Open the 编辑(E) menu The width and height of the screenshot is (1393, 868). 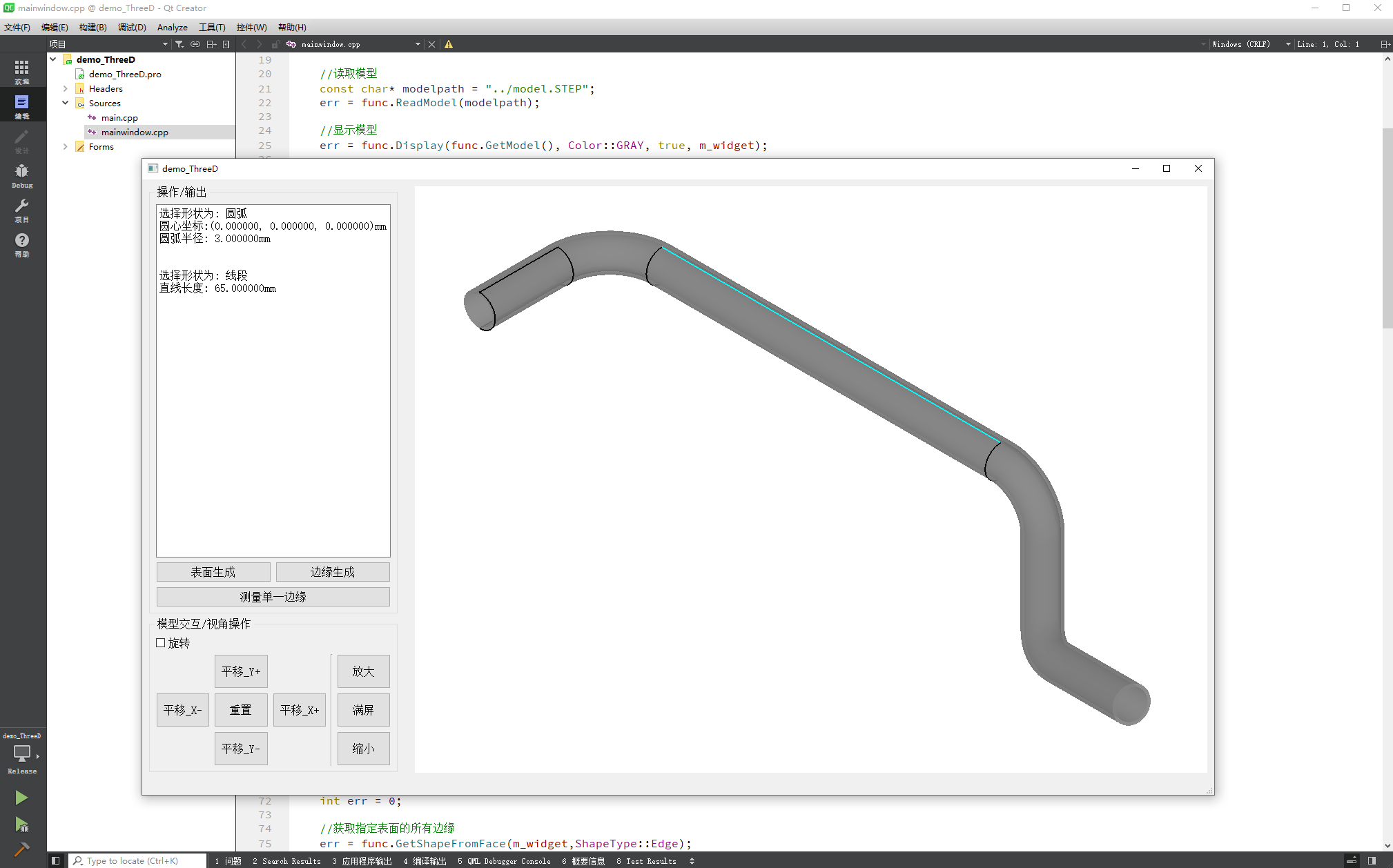click(x=55, y=27)
